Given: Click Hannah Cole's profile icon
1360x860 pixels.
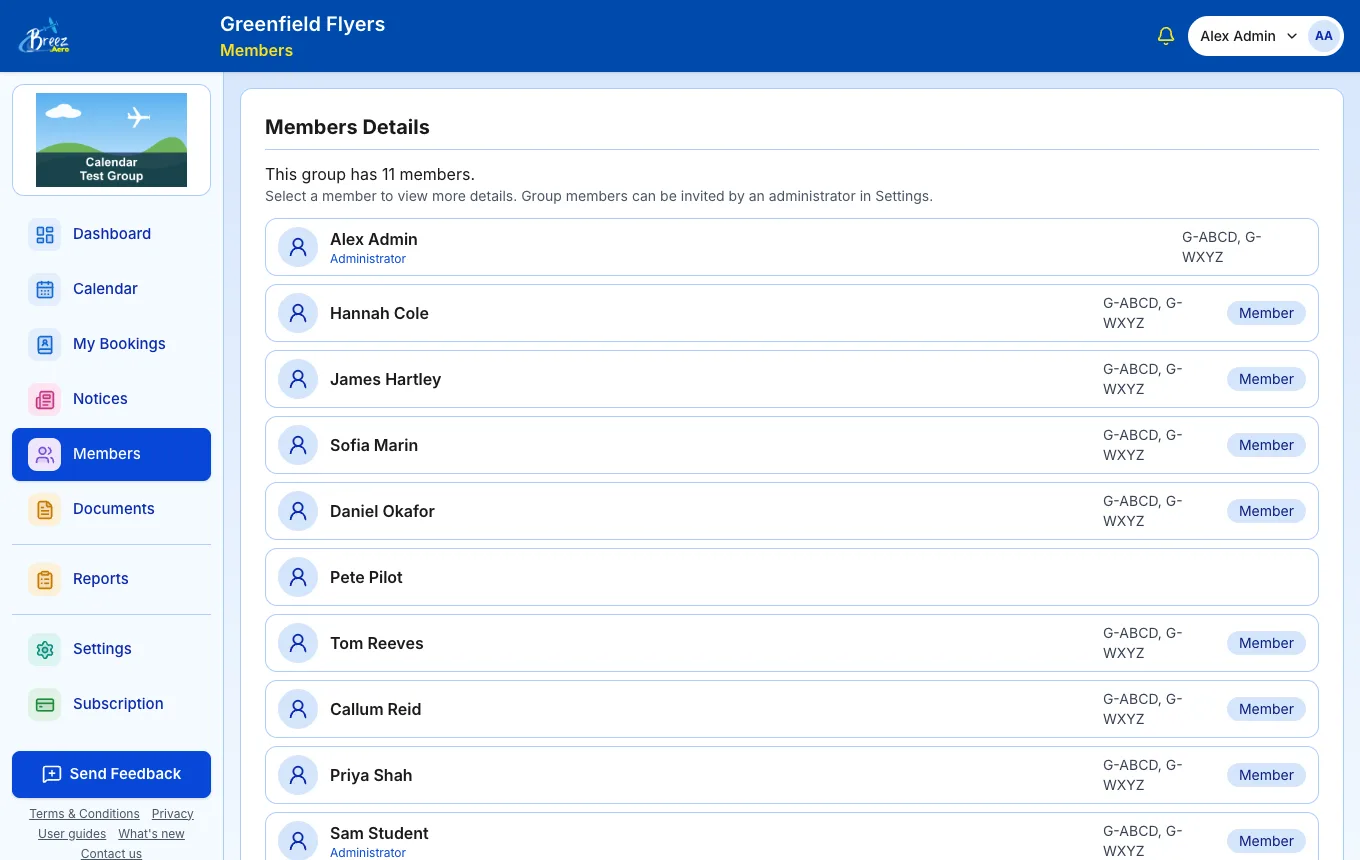Looking at the screenshot, I should pyautogui.click(x=298, y=313).
